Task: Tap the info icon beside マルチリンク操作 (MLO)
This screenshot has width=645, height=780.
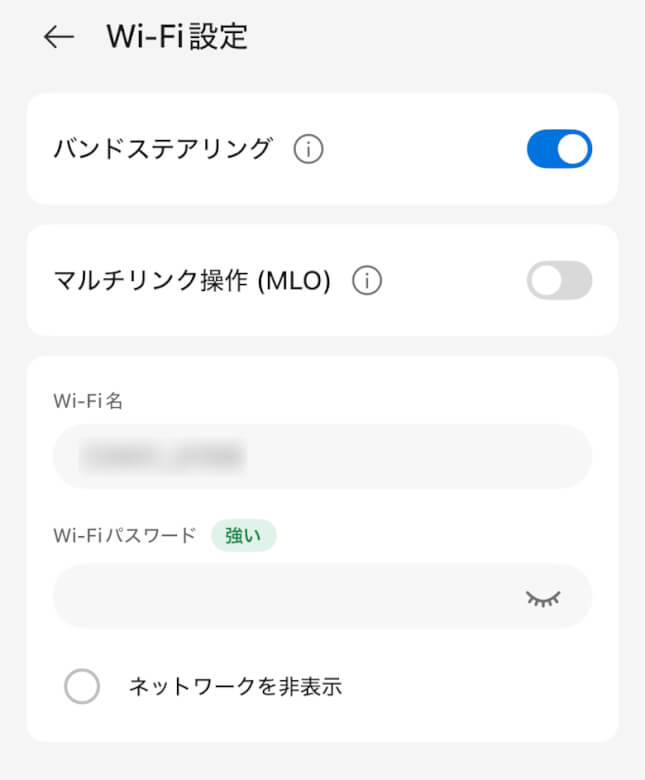Action: tap(367, 282)
